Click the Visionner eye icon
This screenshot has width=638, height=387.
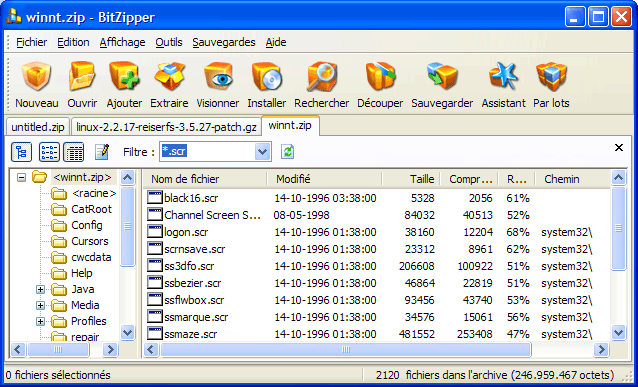(218, 76)
